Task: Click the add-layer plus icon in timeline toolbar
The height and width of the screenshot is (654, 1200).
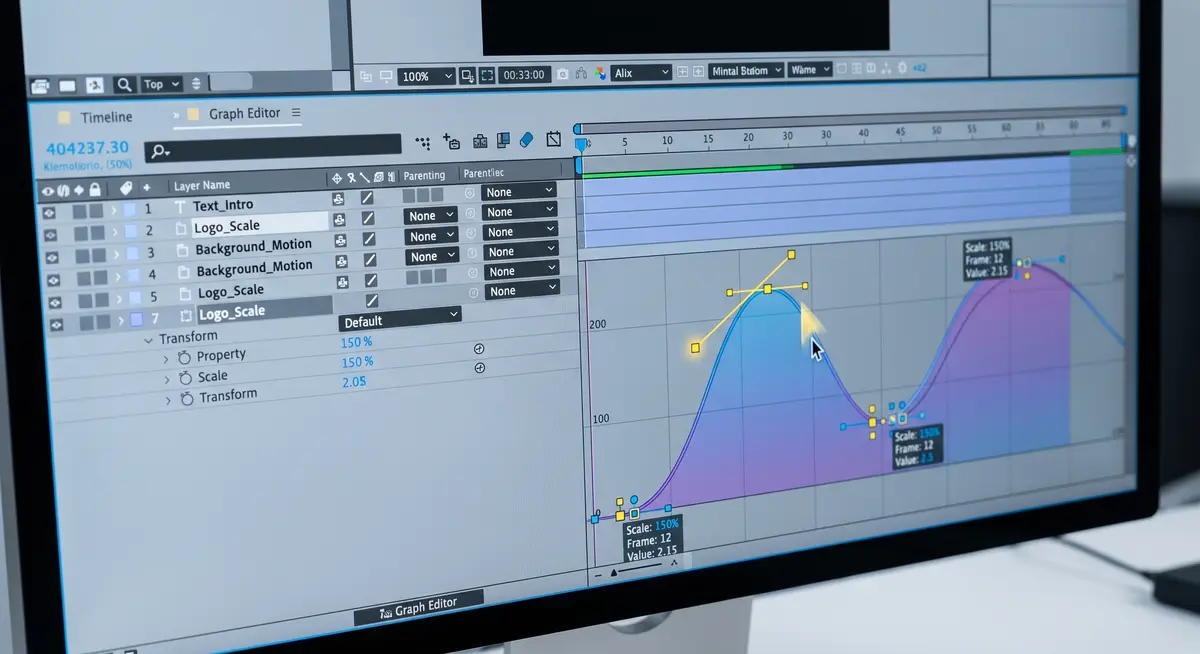Action: pos(451,142)
